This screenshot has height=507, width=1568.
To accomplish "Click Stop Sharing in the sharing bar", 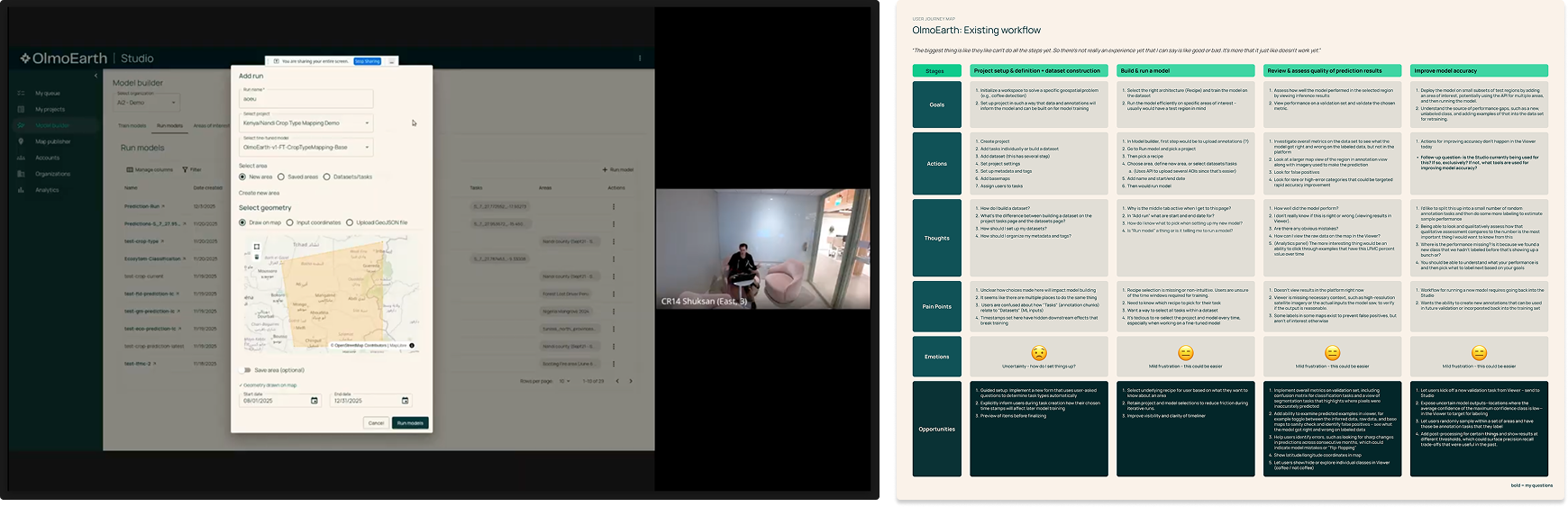I will 367,61.
